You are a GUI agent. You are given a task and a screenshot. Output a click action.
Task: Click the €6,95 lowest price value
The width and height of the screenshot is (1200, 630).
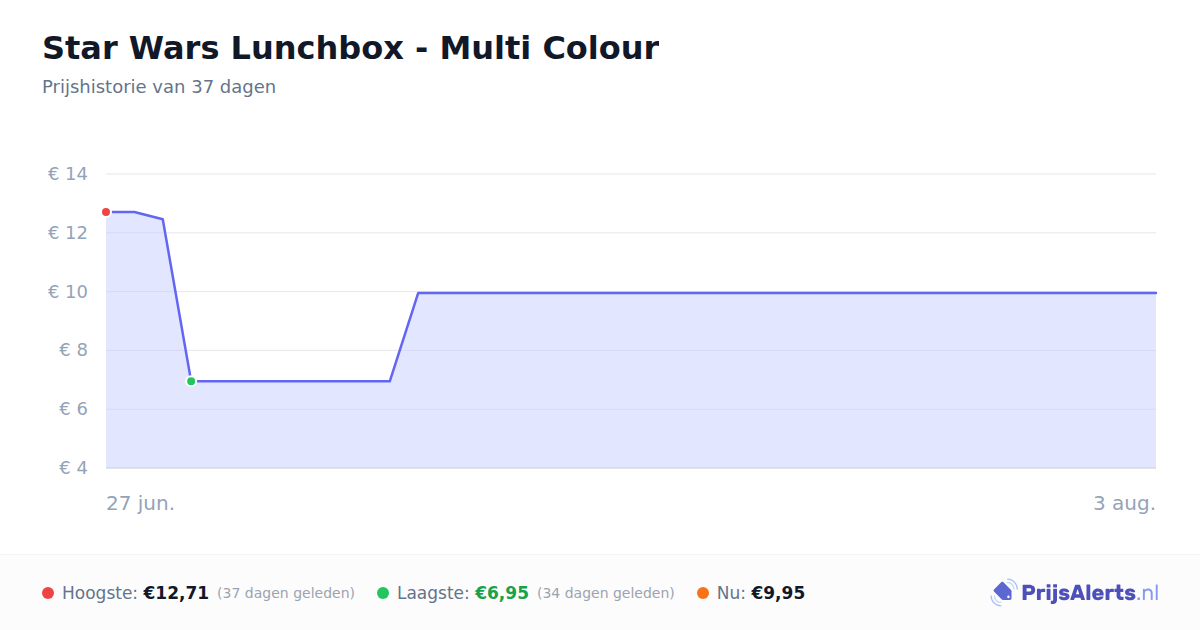502,593
